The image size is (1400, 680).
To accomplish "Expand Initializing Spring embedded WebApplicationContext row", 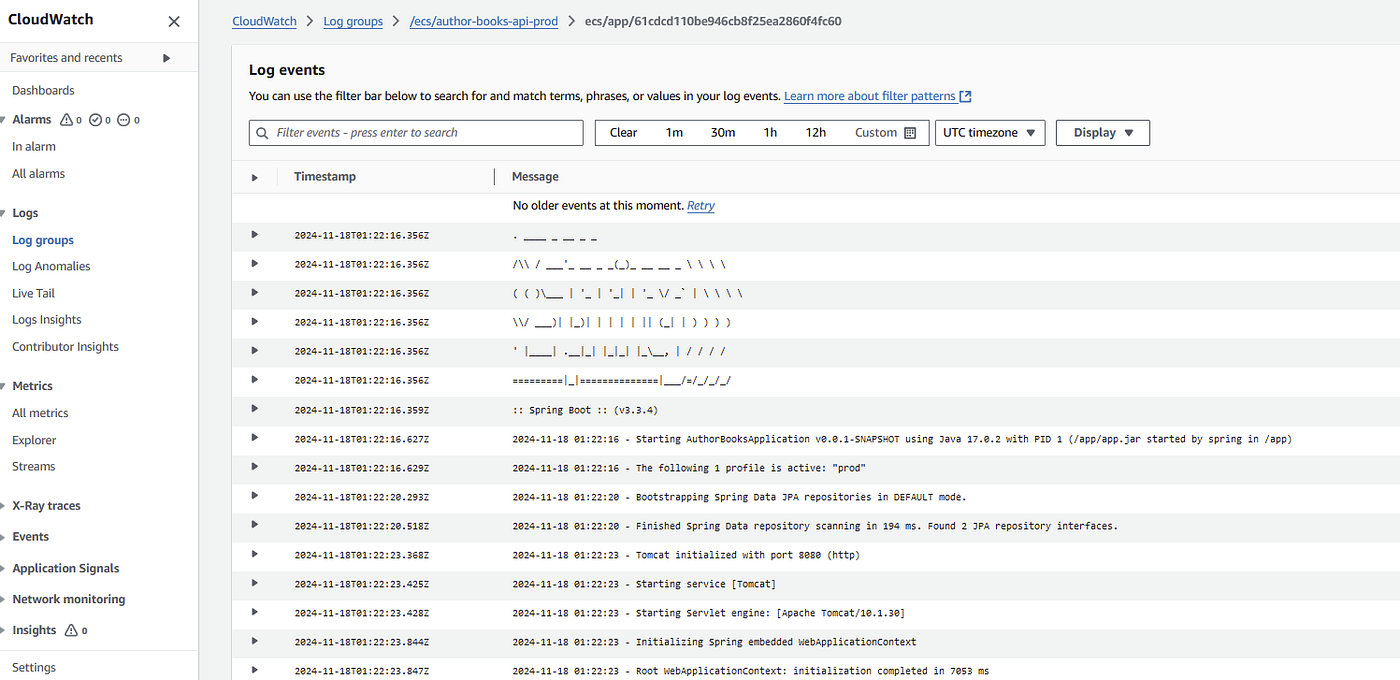I will tap(255, 640).
